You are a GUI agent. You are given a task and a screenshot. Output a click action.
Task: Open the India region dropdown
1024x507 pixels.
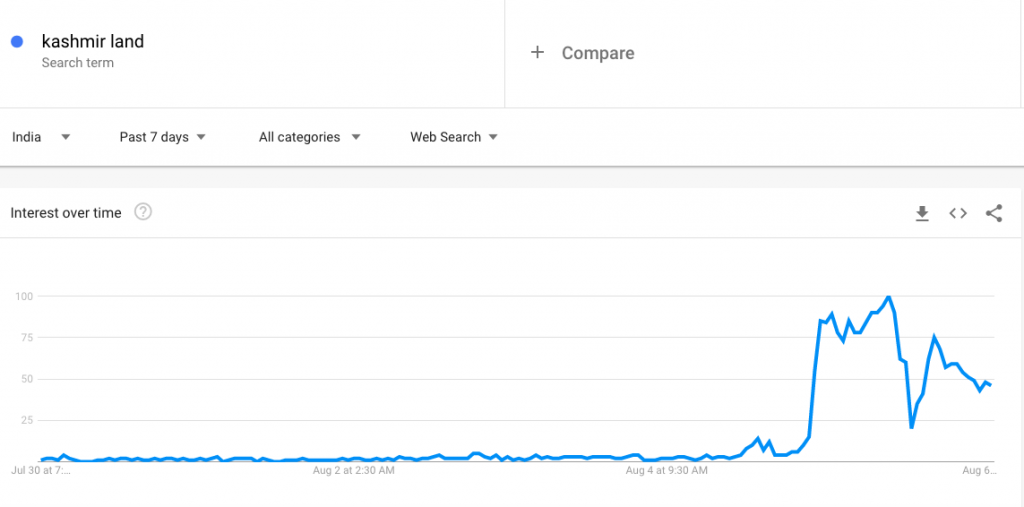pyautogui.click(x=41, y=137)
